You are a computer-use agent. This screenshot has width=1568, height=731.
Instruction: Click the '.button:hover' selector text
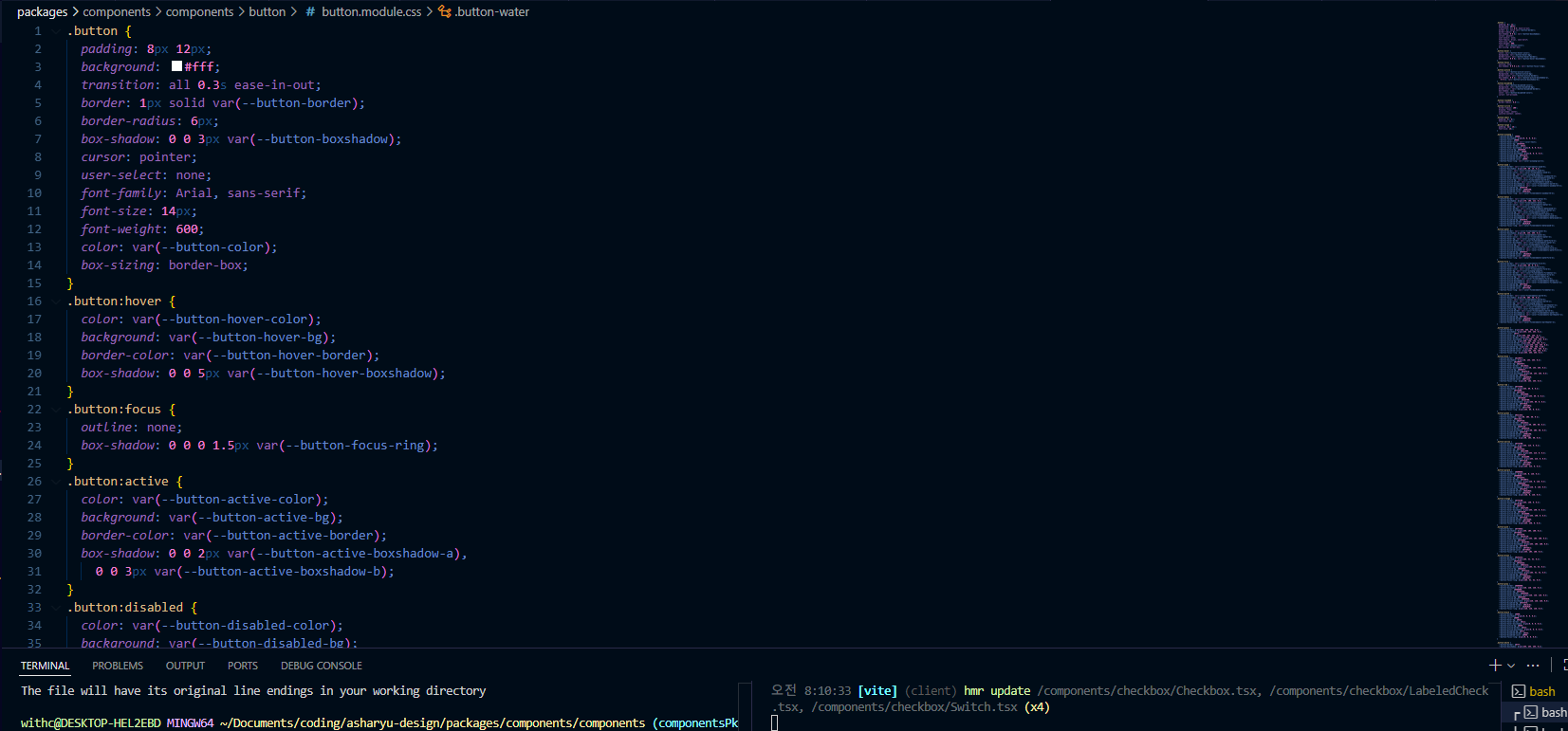(x=114, y=302)
